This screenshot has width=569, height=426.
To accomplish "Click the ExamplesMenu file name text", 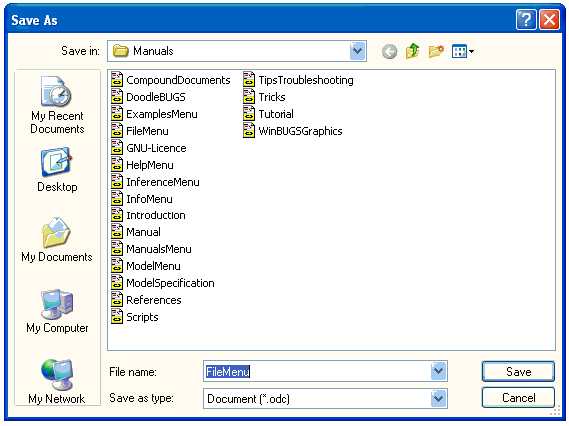I will tap(162, 114).
